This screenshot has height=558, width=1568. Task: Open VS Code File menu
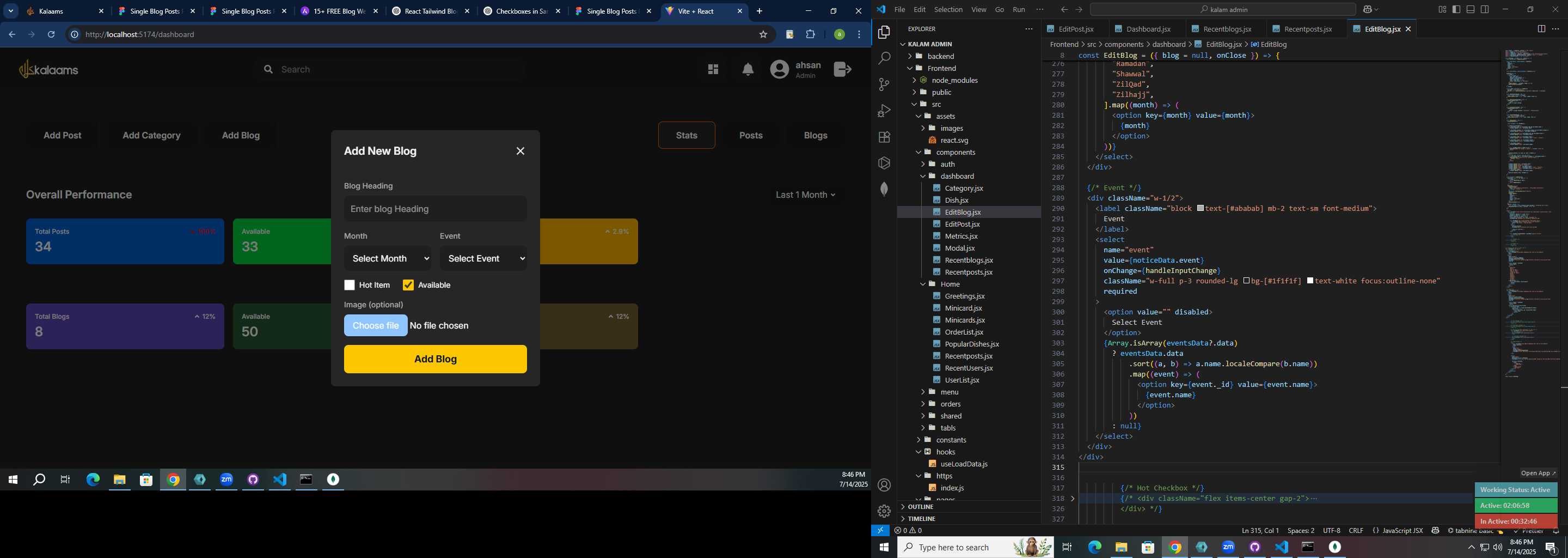coord(899,9)
